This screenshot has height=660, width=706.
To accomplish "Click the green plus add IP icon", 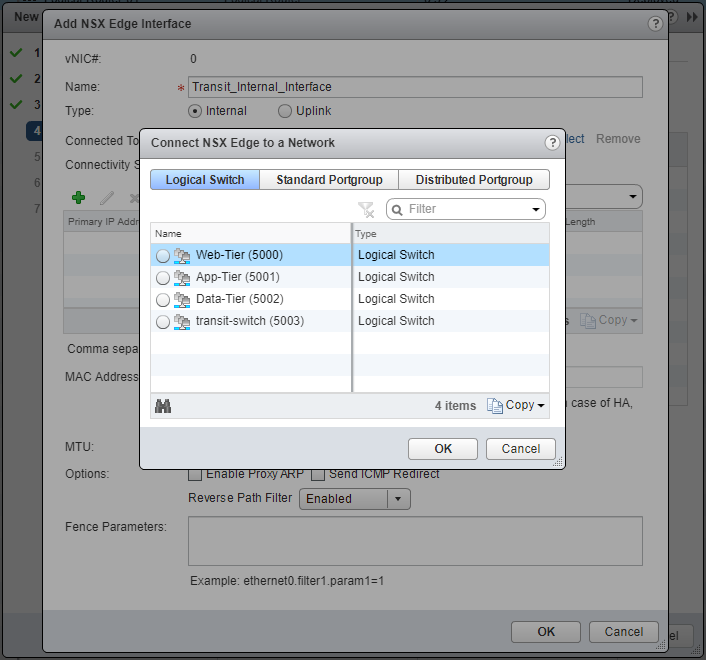I will 79,198.
